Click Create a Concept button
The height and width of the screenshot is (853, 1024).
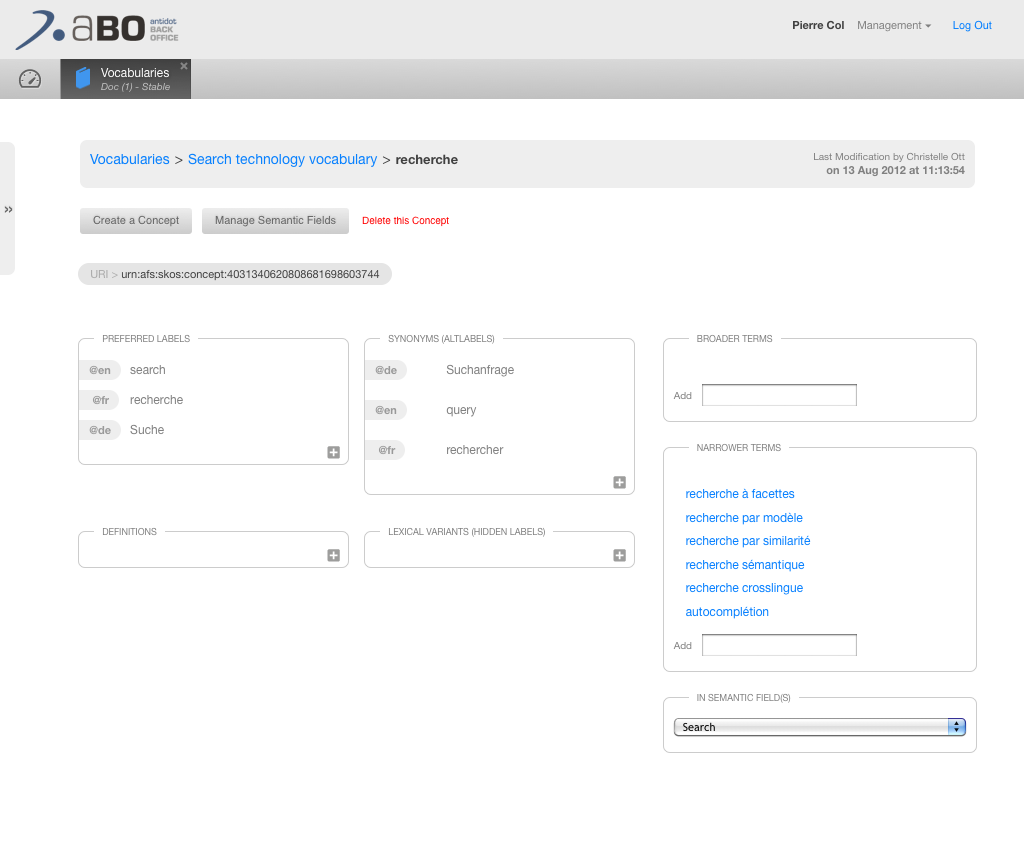[136, 220]
